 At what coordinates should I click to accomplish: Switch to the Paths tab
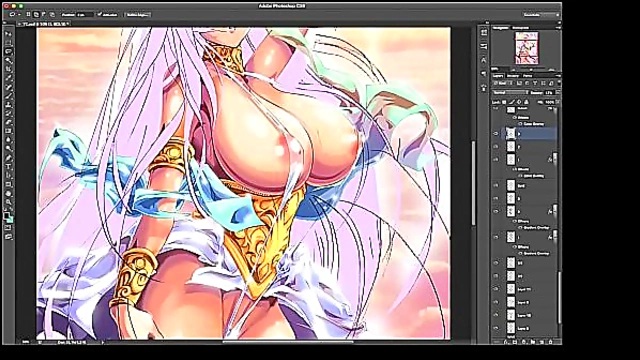click(527, 76)
